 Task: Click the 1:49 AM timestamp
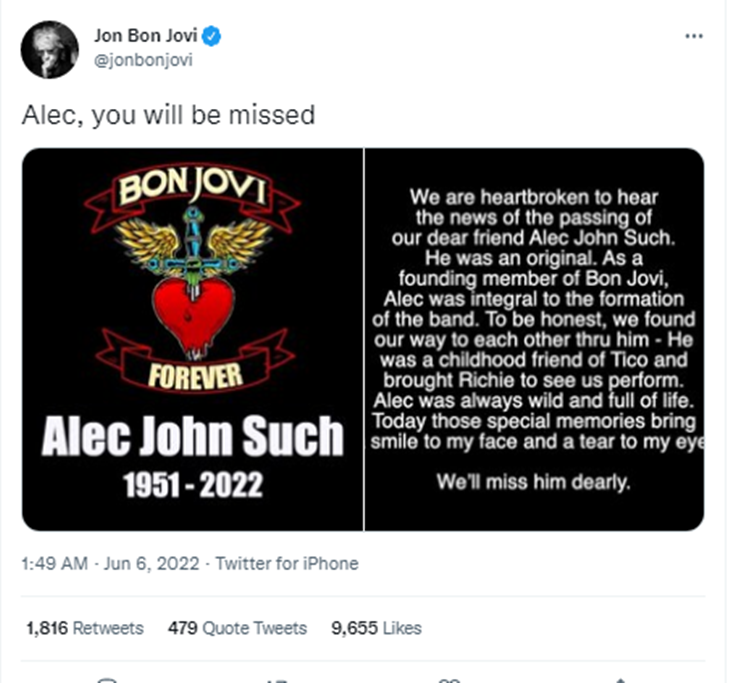[x=55, y=564]
